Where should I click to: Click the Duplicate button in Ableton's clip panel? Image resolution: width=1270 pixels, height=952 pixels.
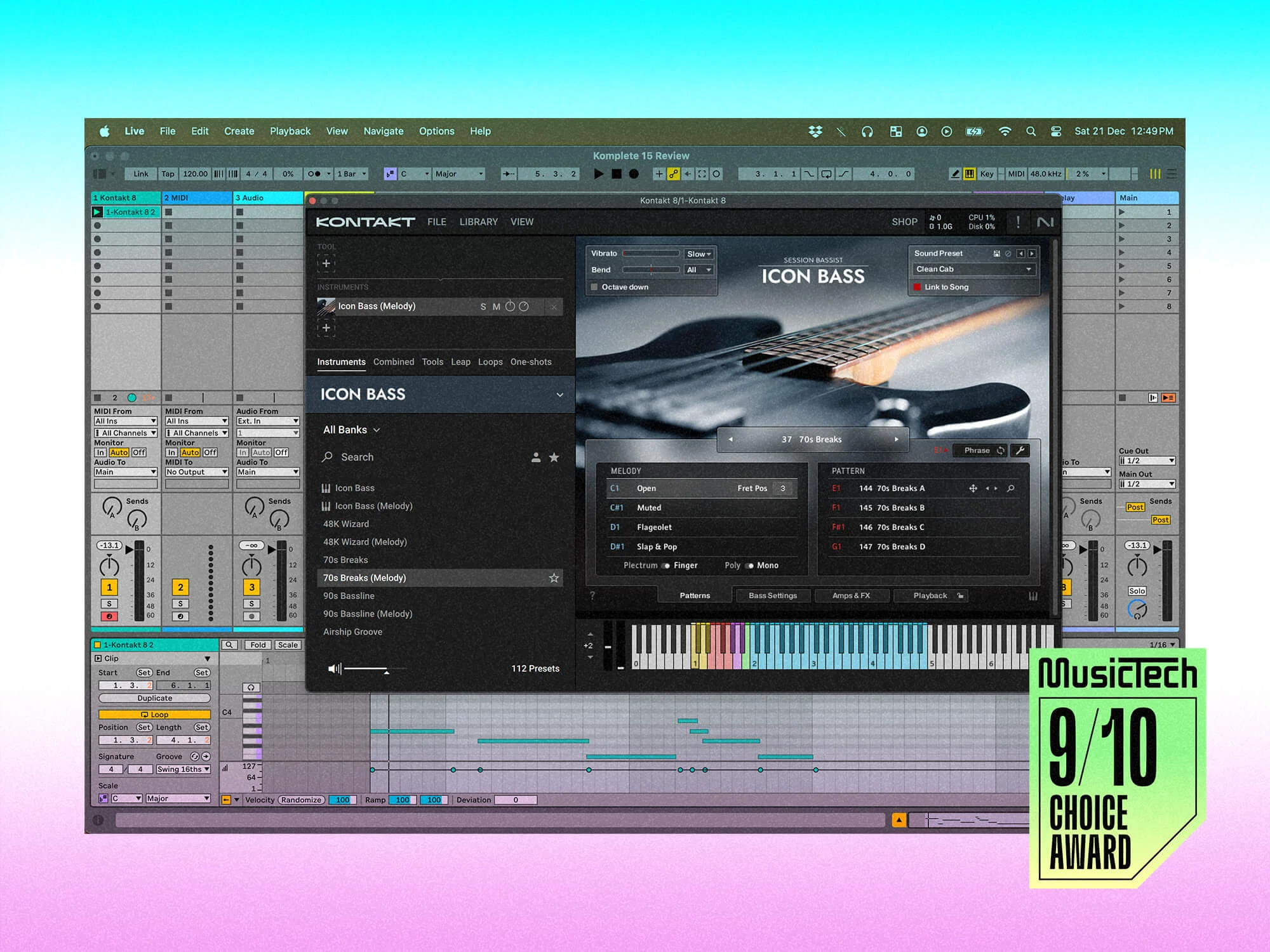tap(154, 697)
